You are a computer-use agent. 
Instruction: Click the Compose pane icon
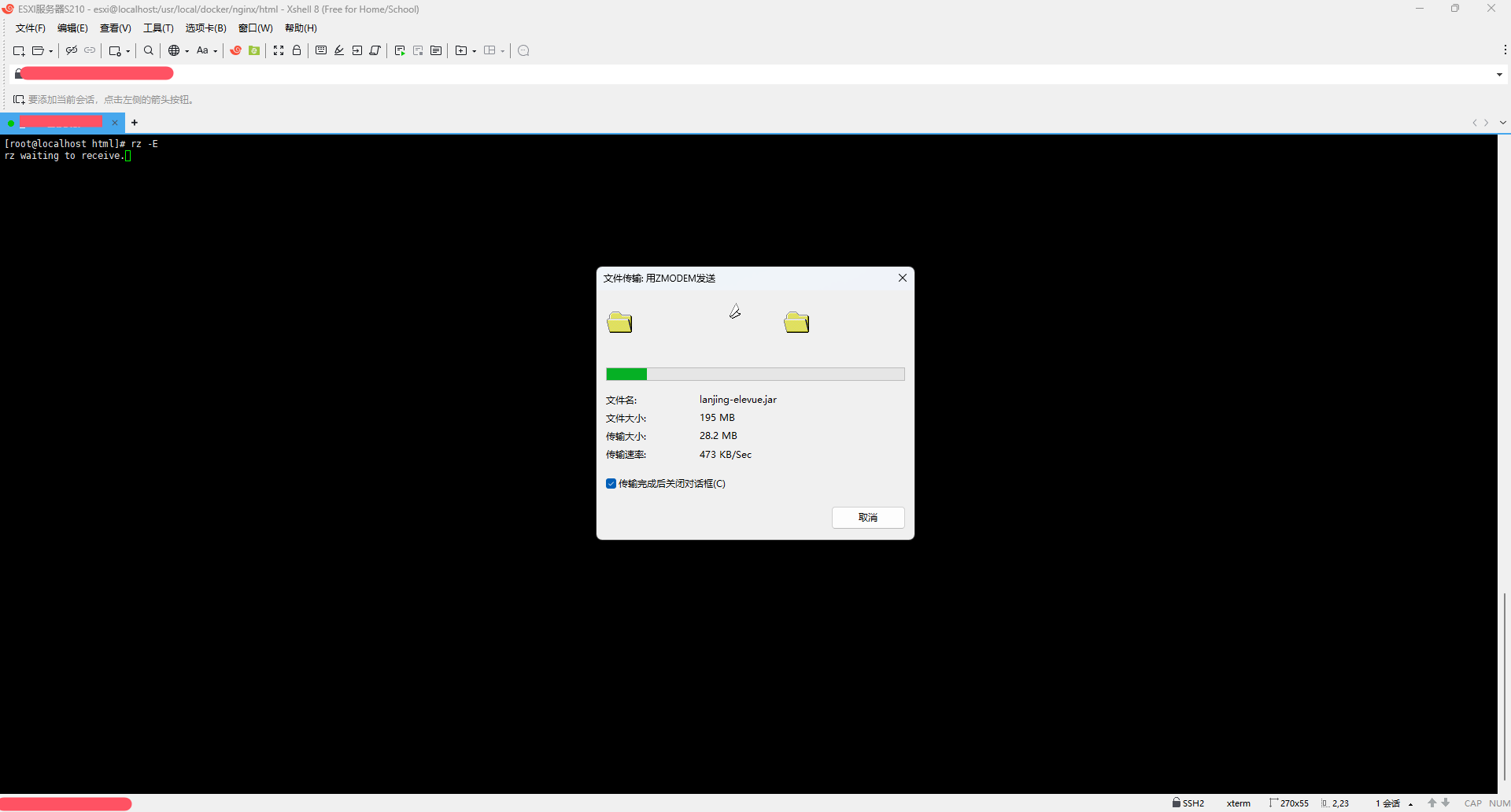(x=436, y=50)
